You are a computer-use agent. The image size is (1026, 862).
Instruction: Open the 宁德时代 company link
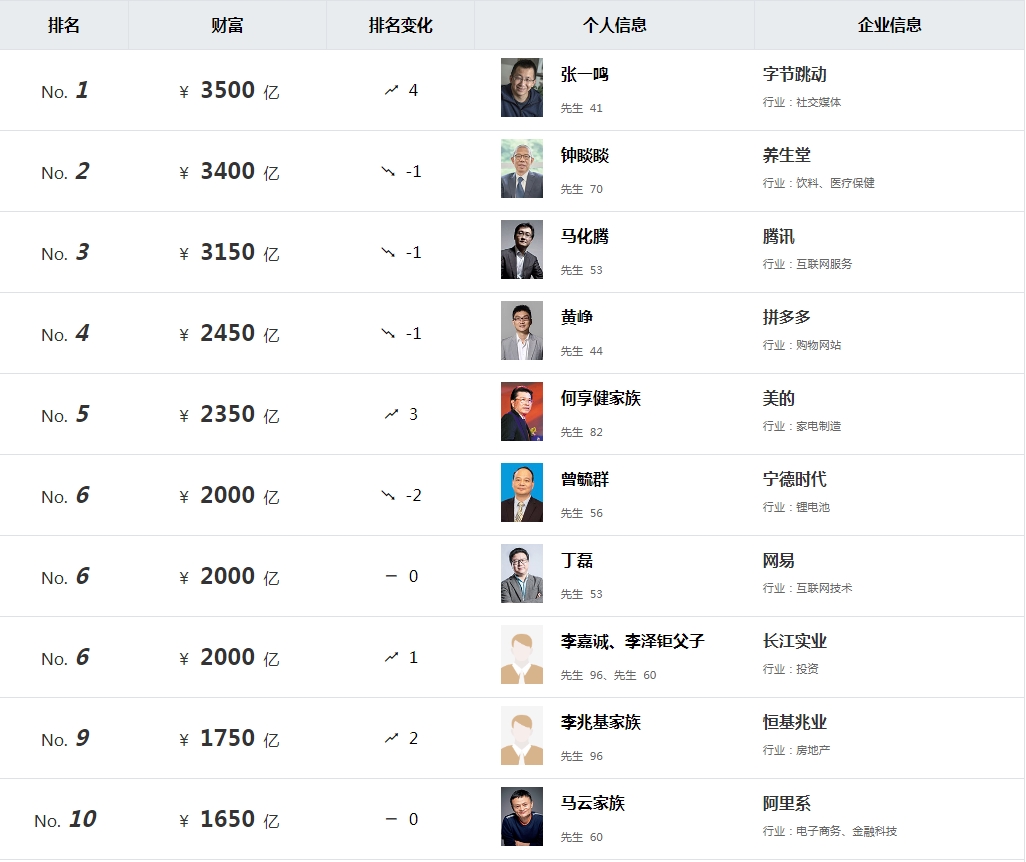click(794, 480)
